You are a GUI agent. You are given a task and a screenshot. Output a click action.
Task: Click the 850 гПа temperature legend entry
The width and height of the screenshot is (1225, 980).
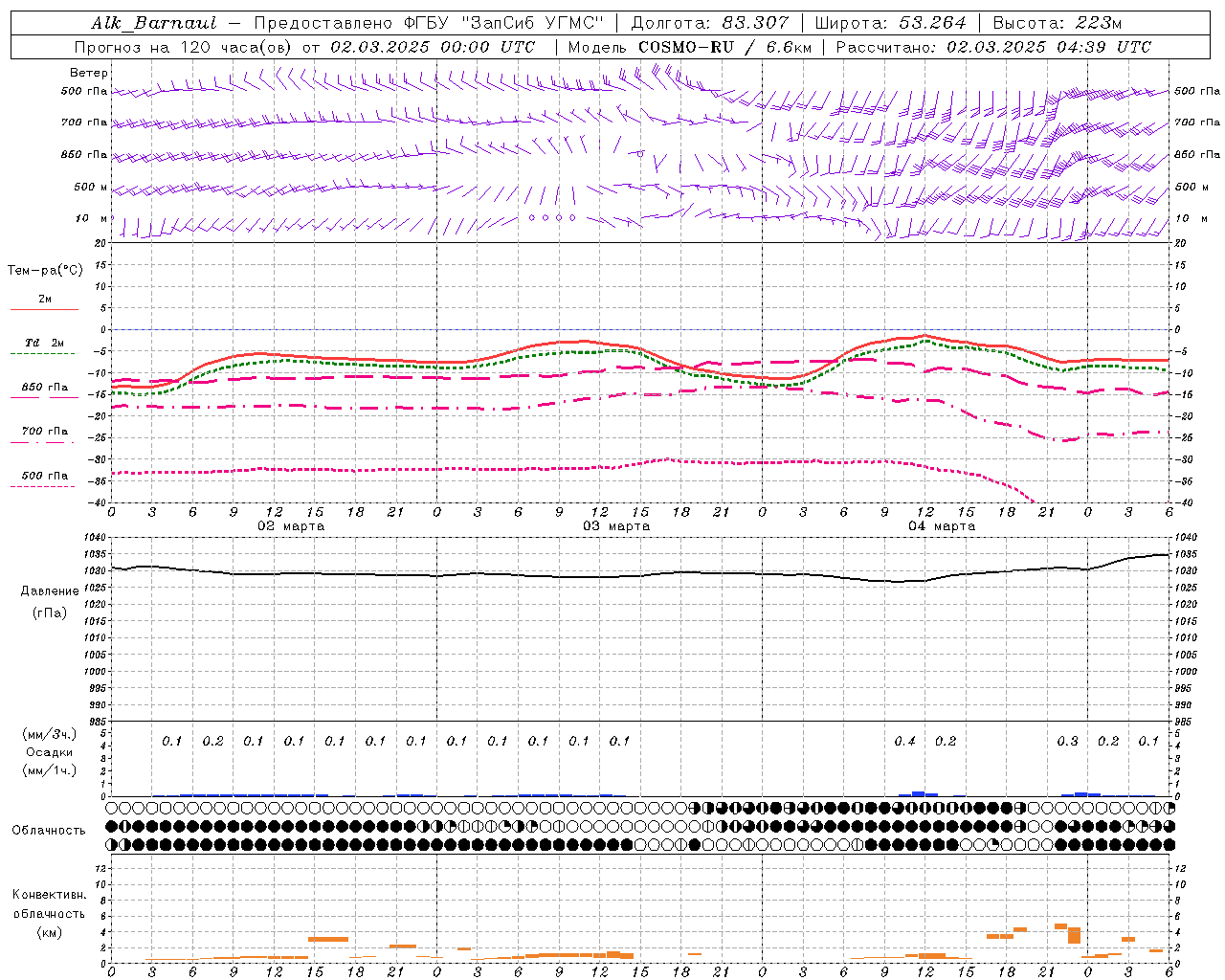[45, 388]
